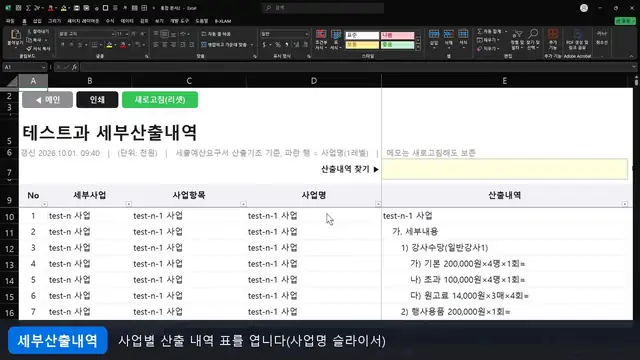This screenshot has height=360, width=640.
Task: Toggle center horizontal alignment
Action: pos(164,44)
